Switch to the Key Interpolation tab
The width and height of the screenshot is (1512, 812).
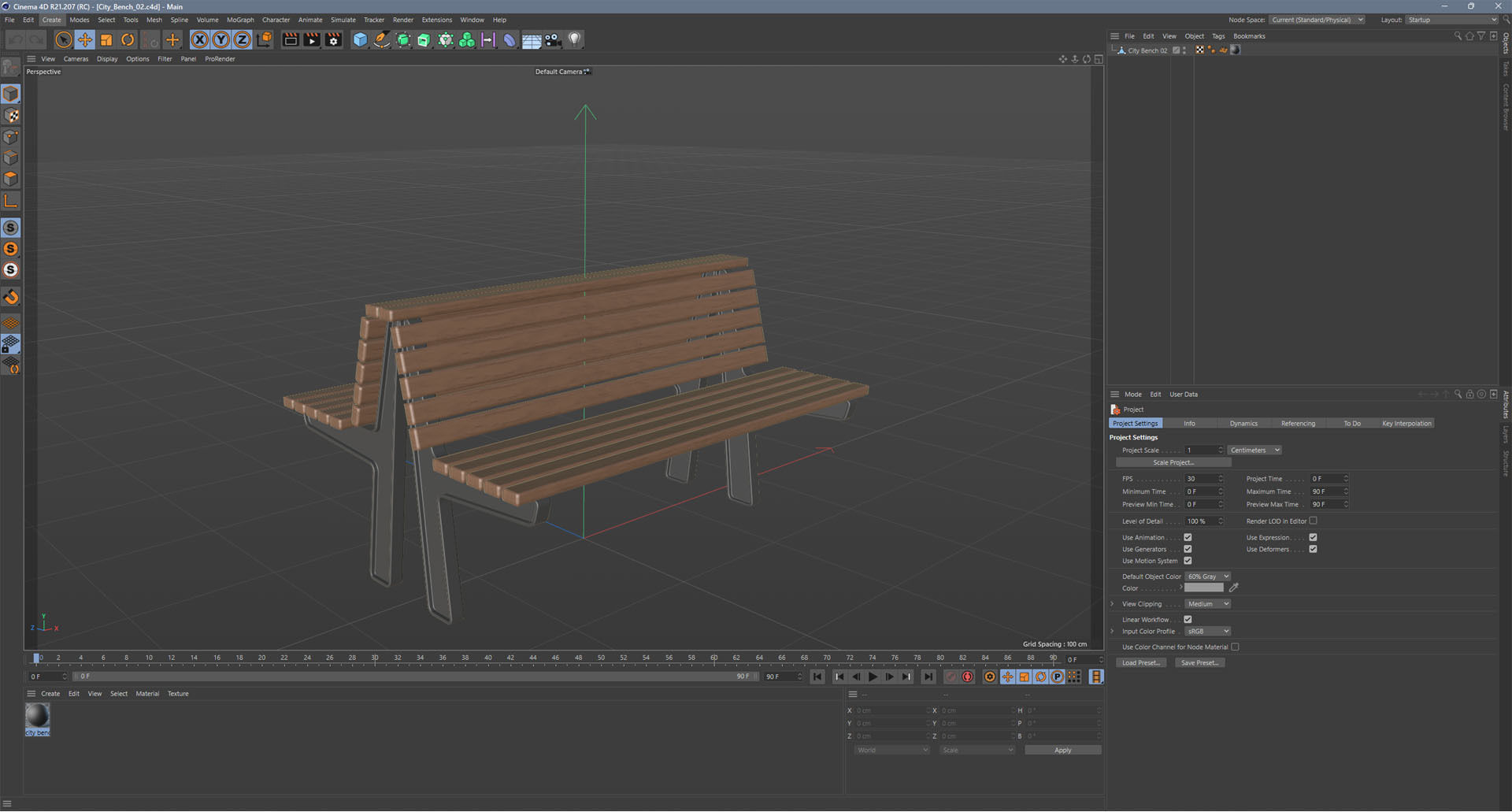[1406, 424]
